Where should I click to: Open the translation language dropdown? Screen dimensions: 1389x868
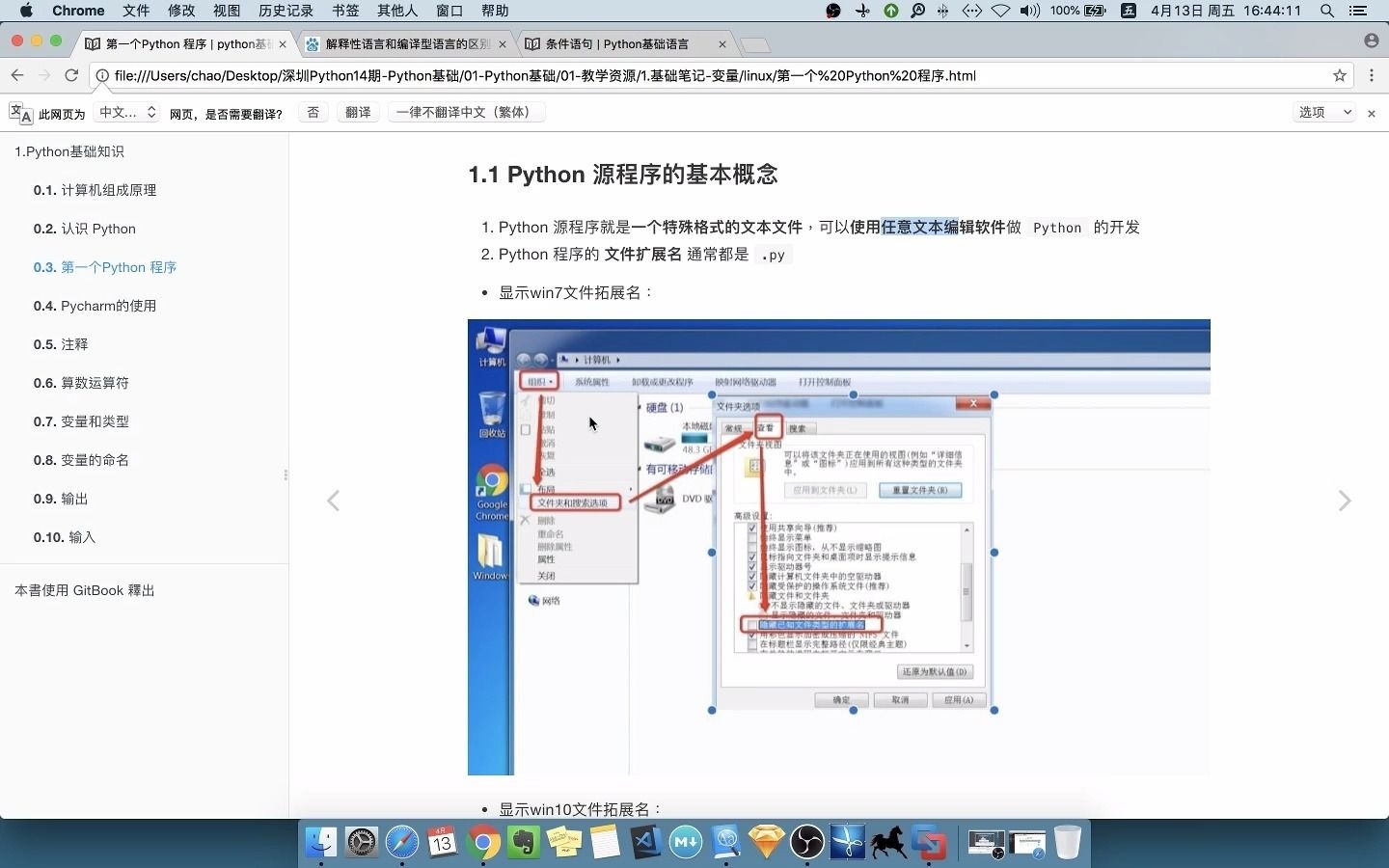pos(126,113)
